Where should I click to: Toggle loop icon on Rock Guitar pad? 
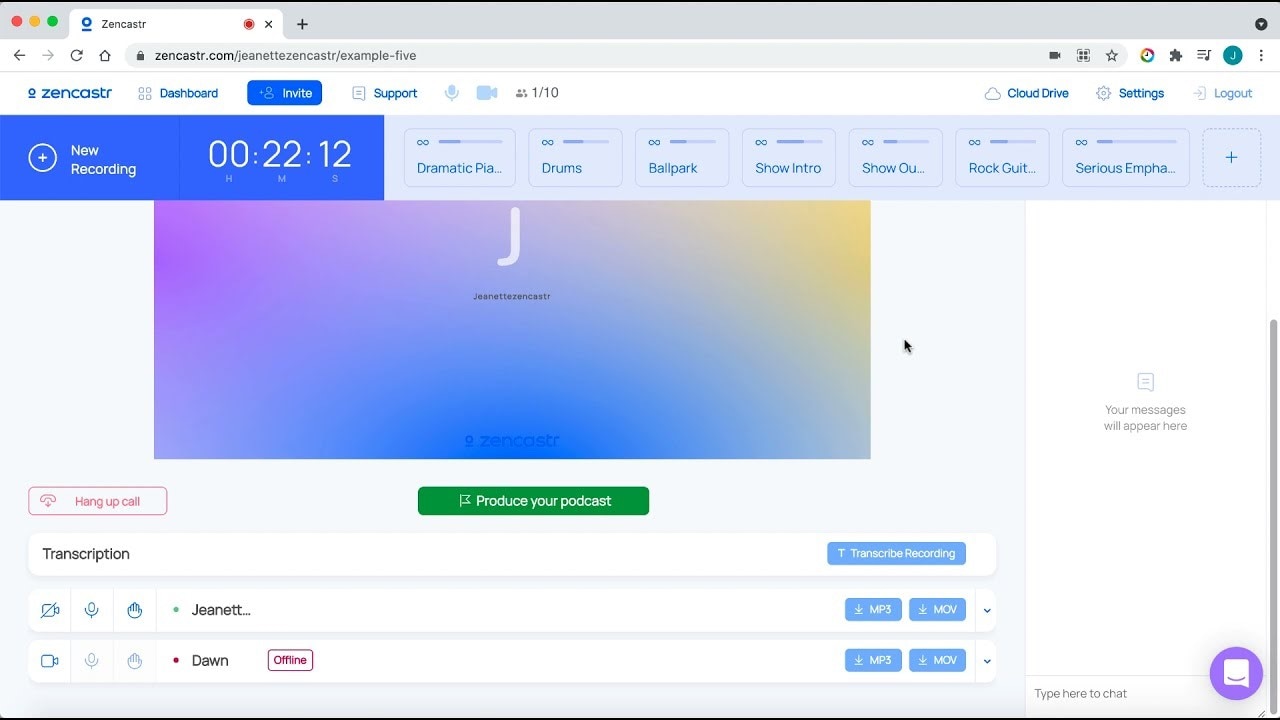point(975,142)
